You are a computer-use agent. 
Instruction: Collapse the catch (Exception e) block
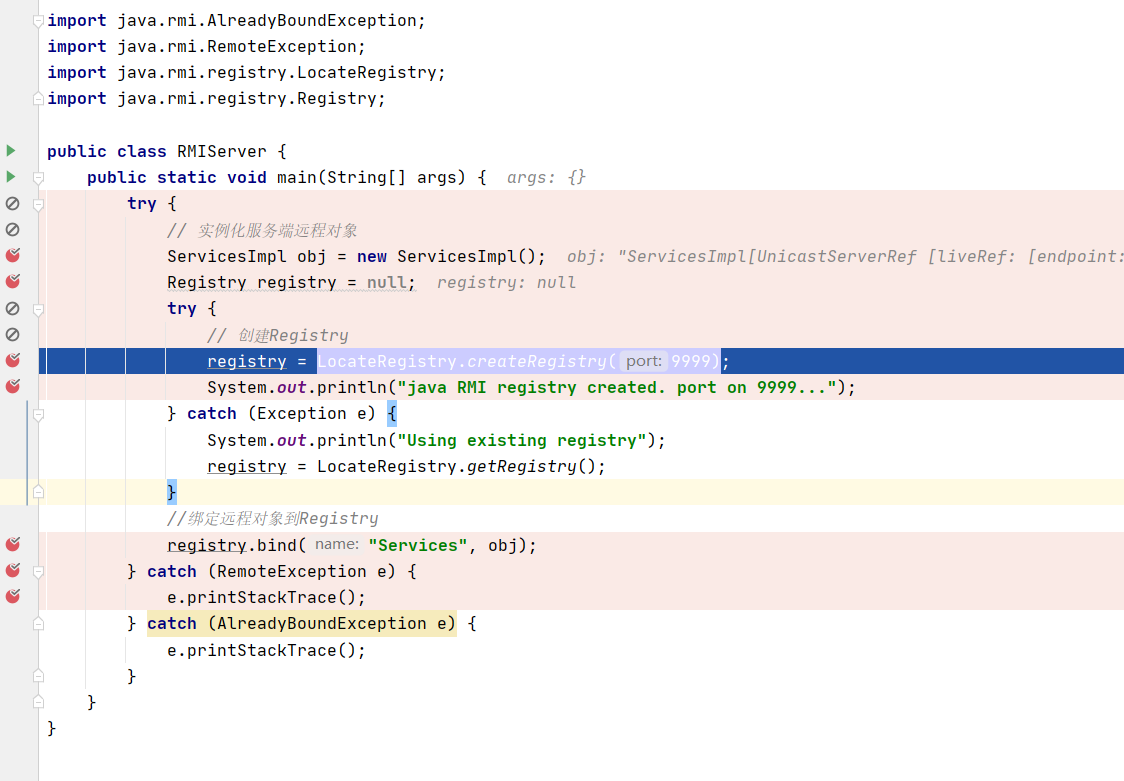coord(38,414)
